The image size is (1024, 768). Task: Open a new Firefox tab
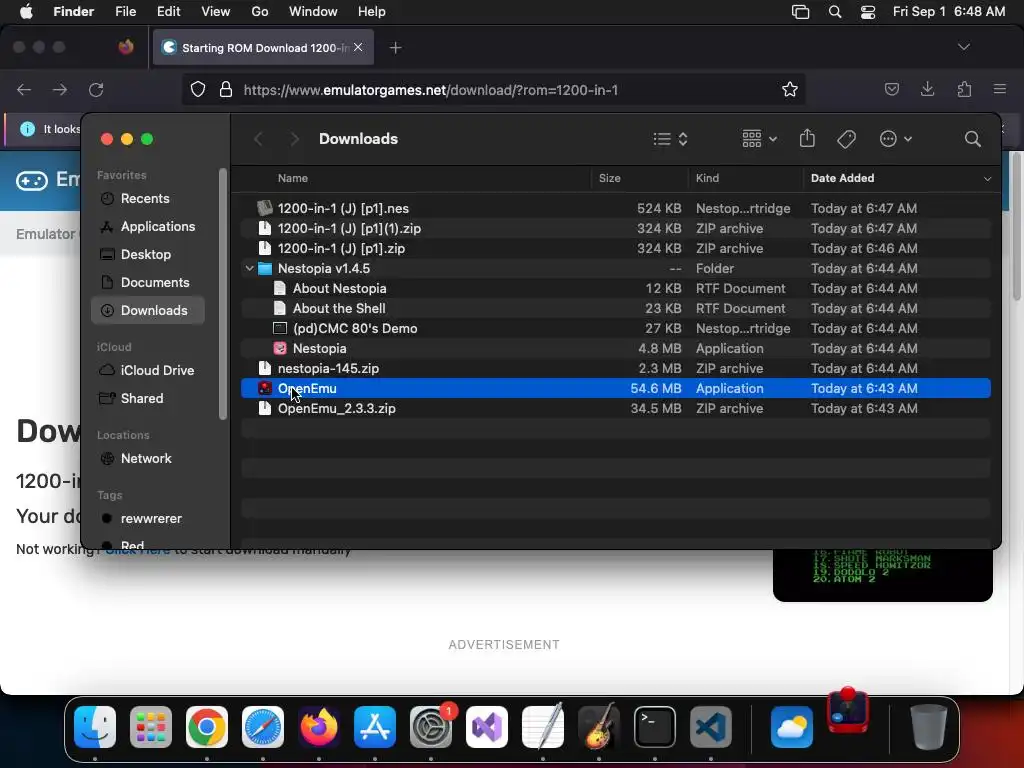[x=395, y=48]
